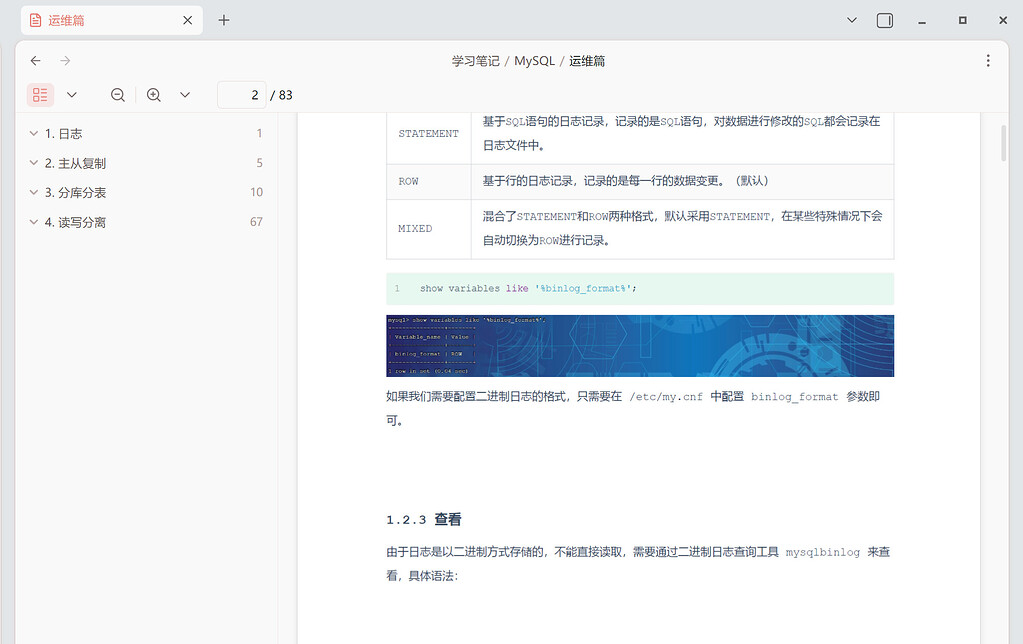Image resolution: width=1023 pixels, height=644 pixels.
Task: Collapse the 4. 读写分离 chapter
Action: coord(33,221)
